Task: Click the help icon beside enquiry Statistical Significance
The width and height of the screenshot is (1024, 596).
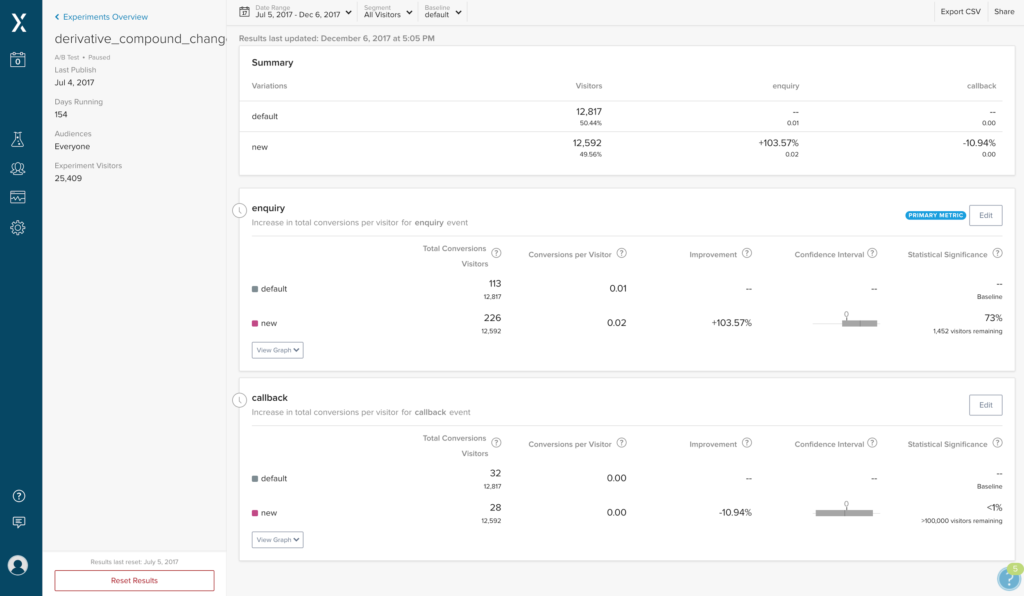Action: point(997,254)
